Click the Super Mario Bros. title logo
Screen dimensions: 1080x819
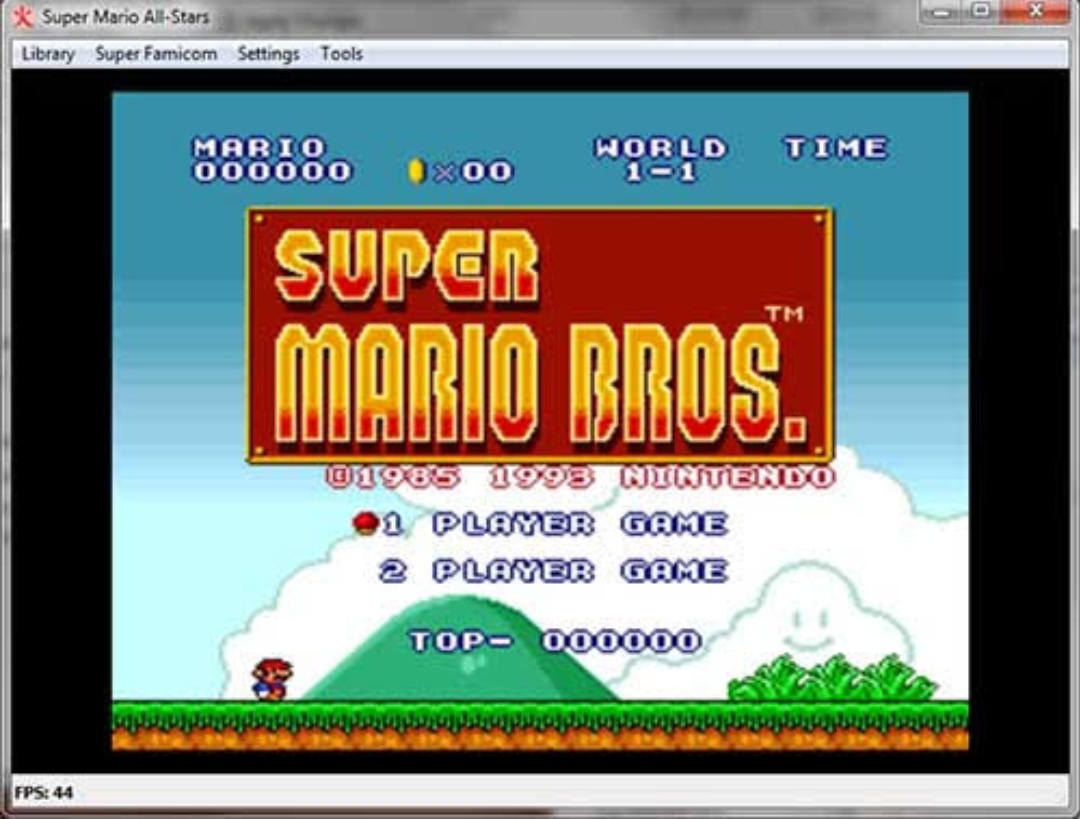coord(540,335)
